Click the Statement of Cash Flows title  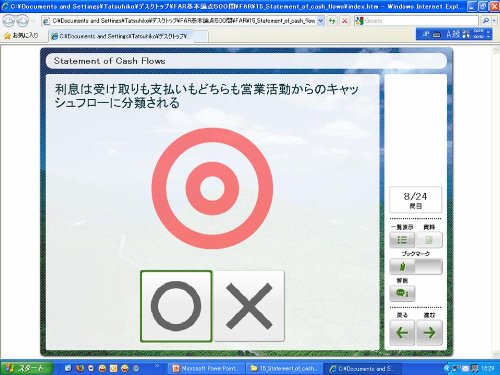point(110,61)
